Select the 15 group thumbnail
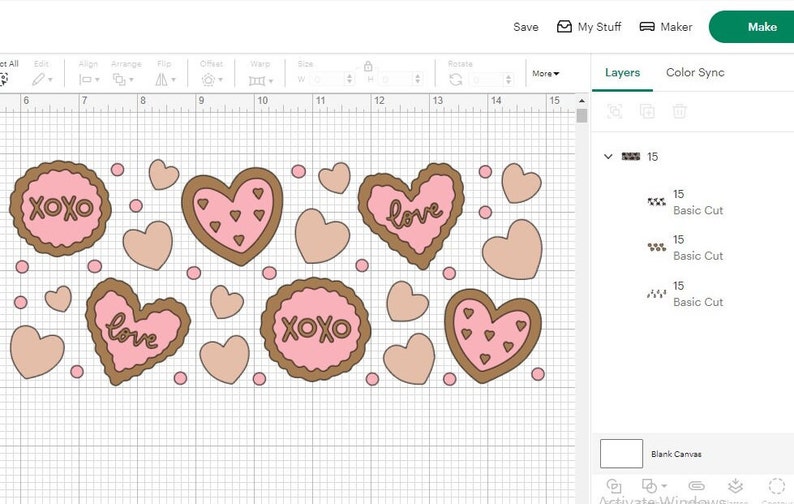 click(630, 157)
